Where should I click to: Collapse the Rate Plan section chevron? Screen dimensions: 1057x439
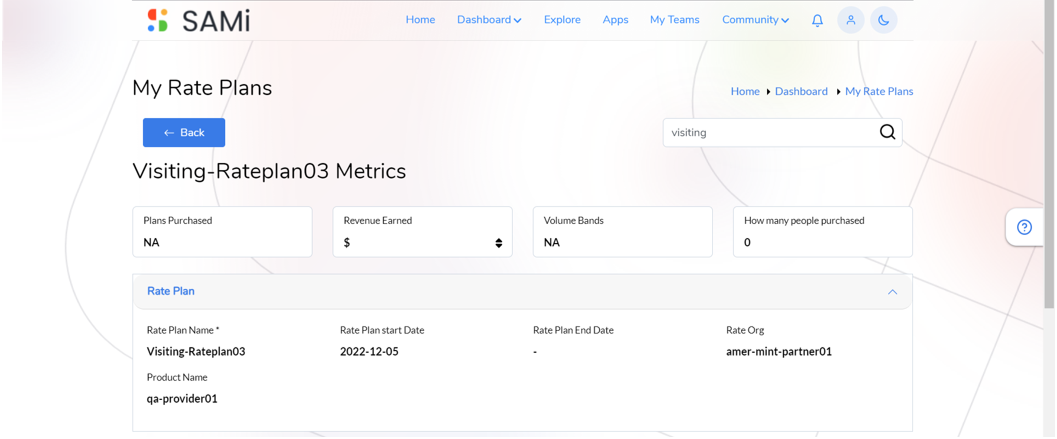click(893, 292)
